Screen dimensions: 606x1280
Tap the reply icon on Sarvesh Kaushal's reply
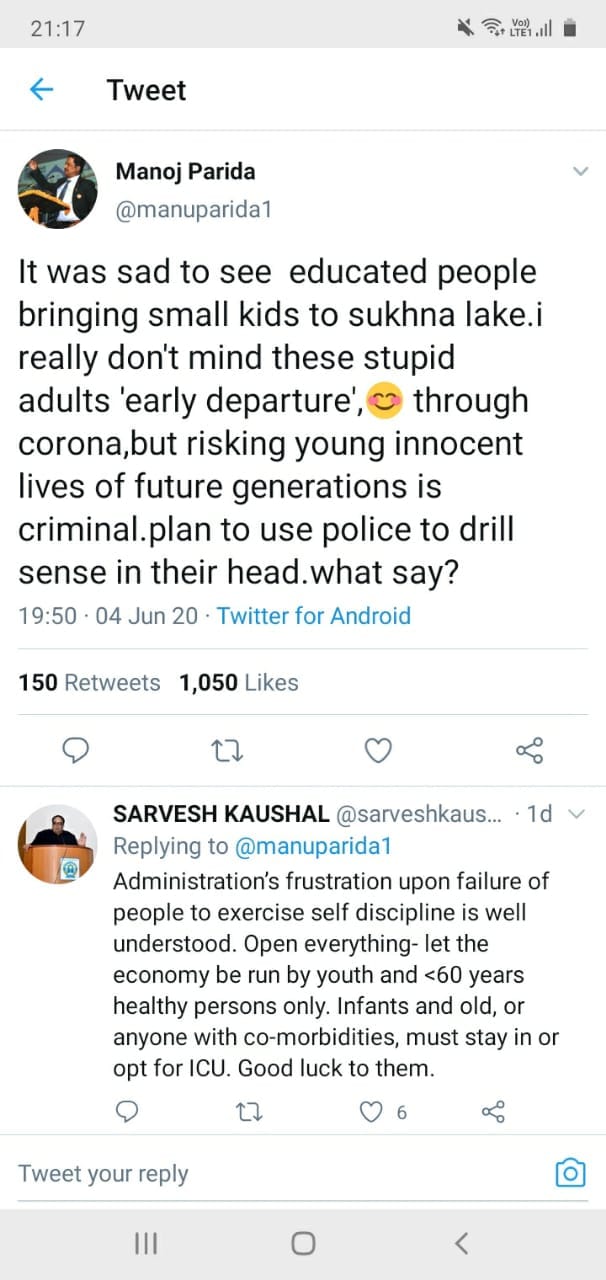pyautogui.click(x=127, y=1111)
